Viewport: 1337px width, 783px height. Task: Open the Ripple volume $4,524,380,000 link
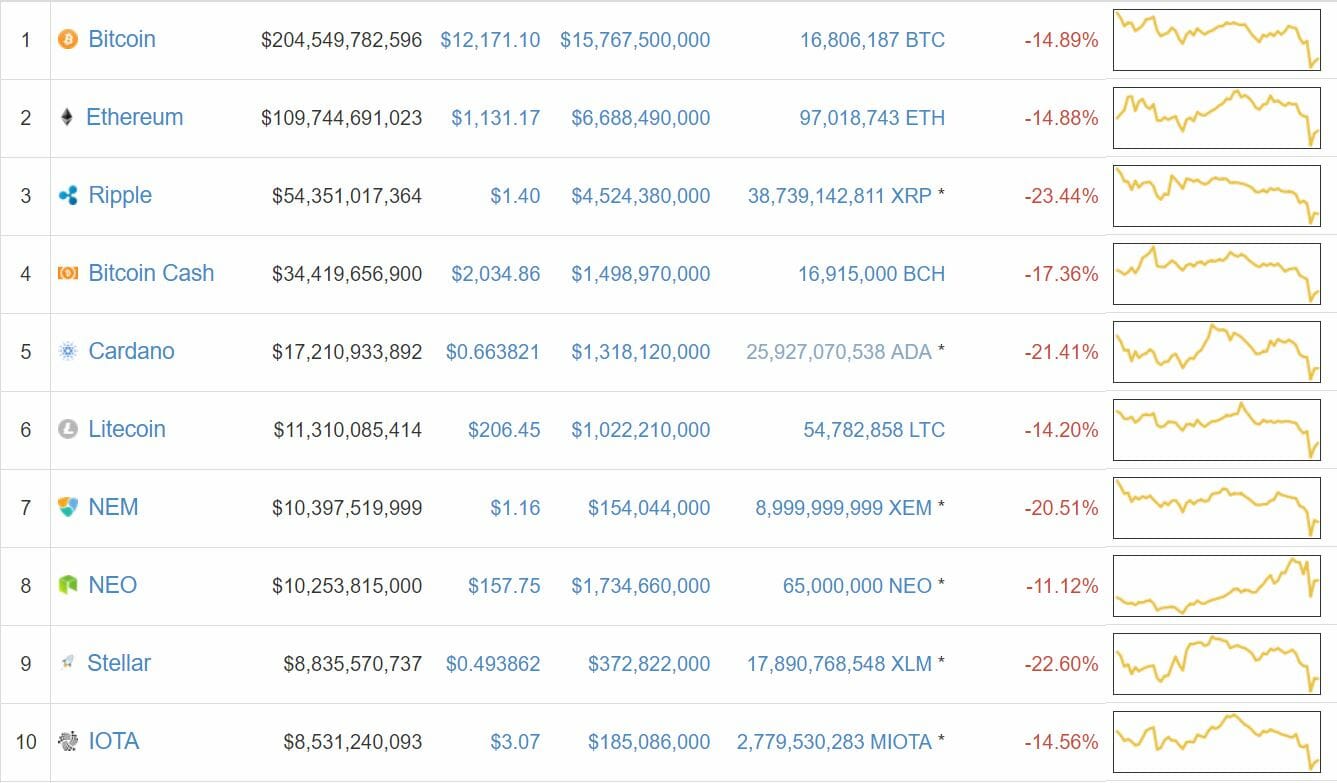click(641, 196)
